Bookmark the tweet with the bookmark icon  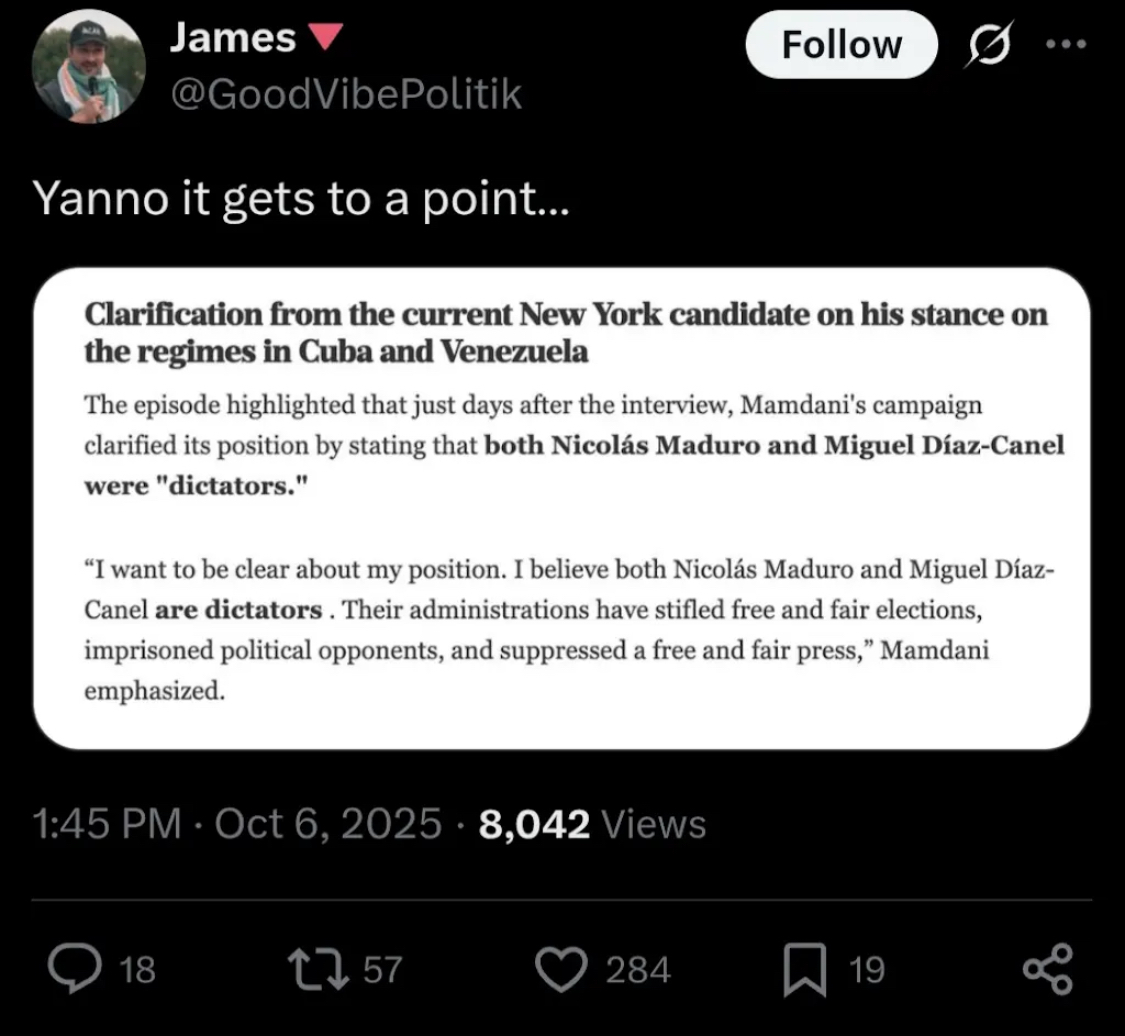805,970
